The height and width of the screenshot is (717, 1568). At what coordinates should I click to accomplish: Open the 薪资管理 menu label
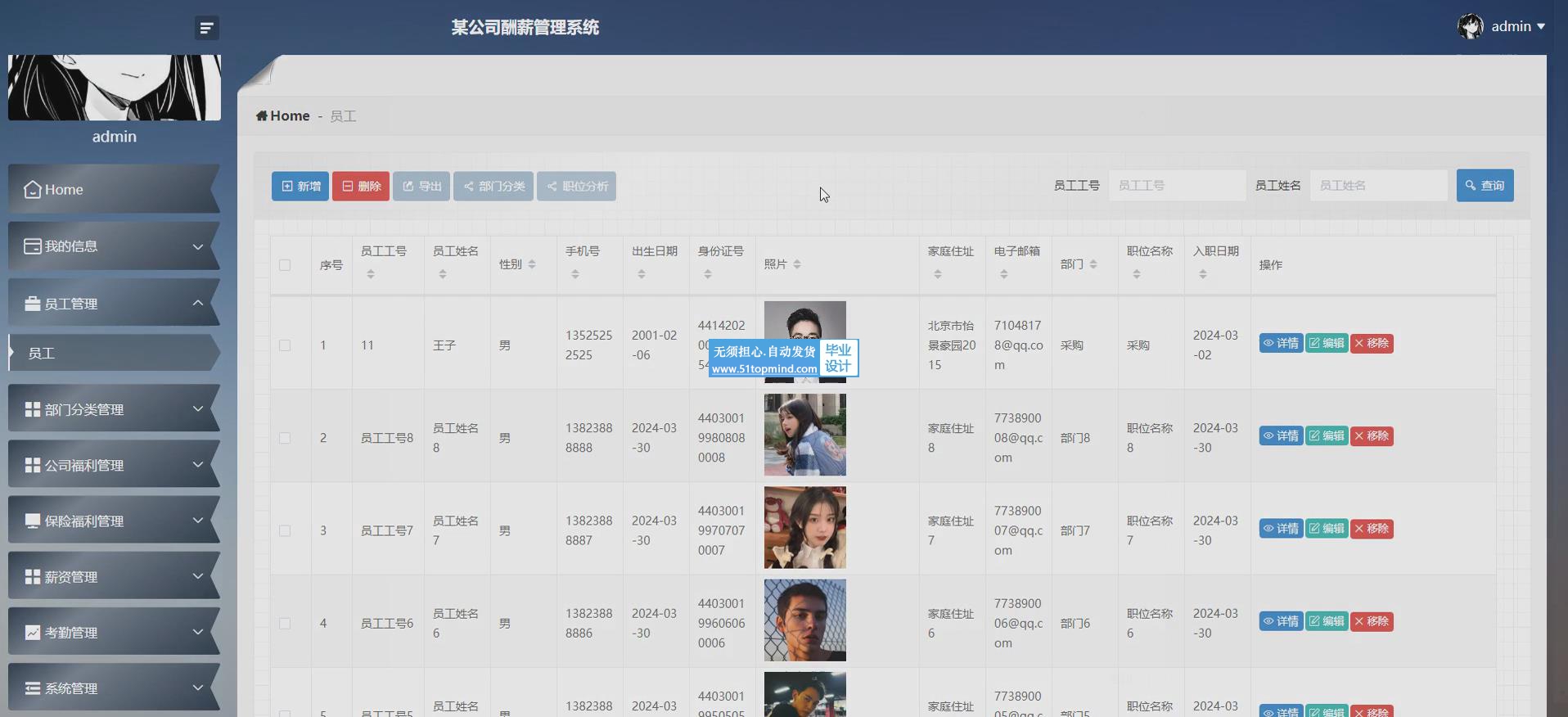pos(71,577)
